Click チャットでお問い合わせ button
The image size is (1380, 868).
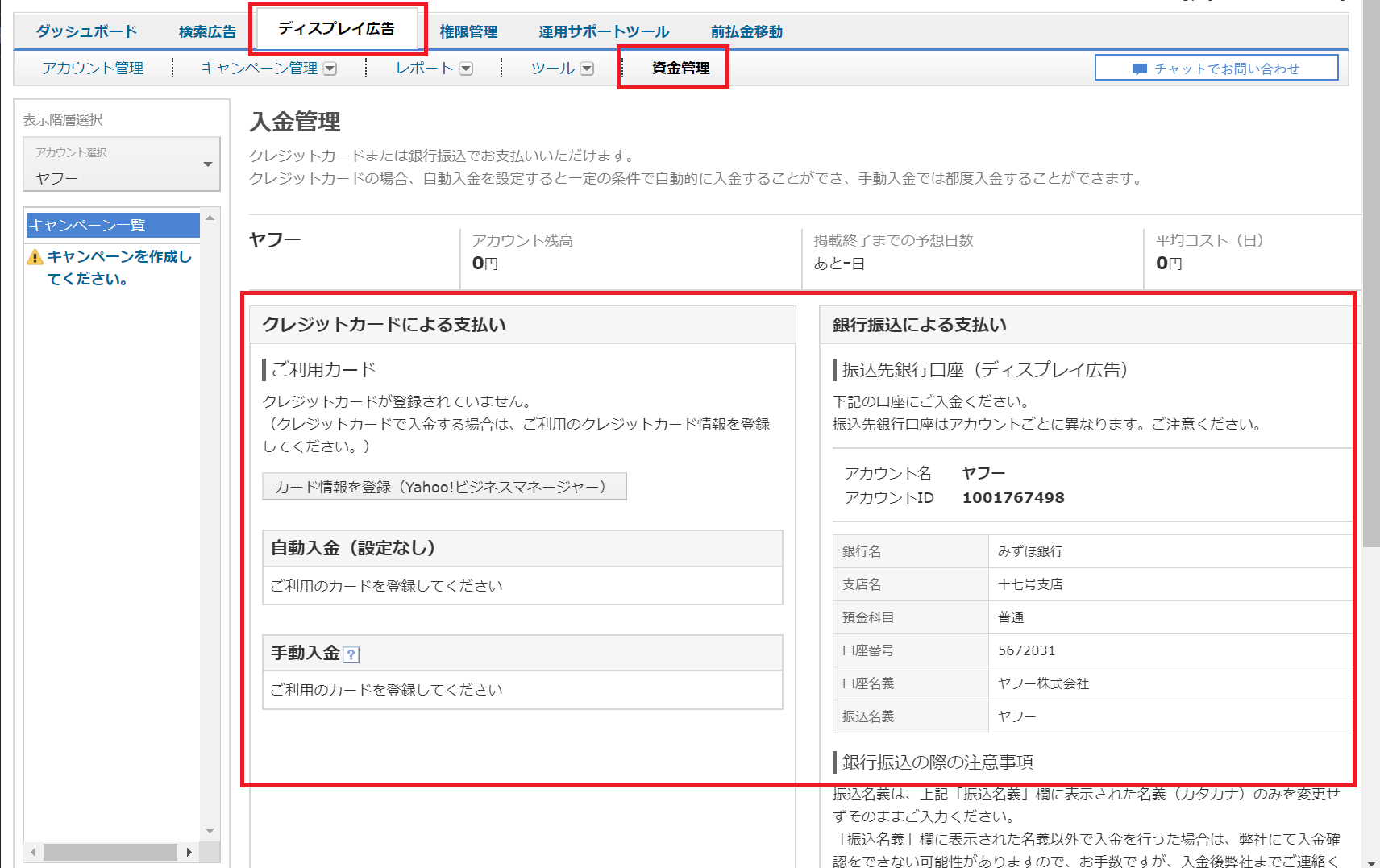[1216, 69]
